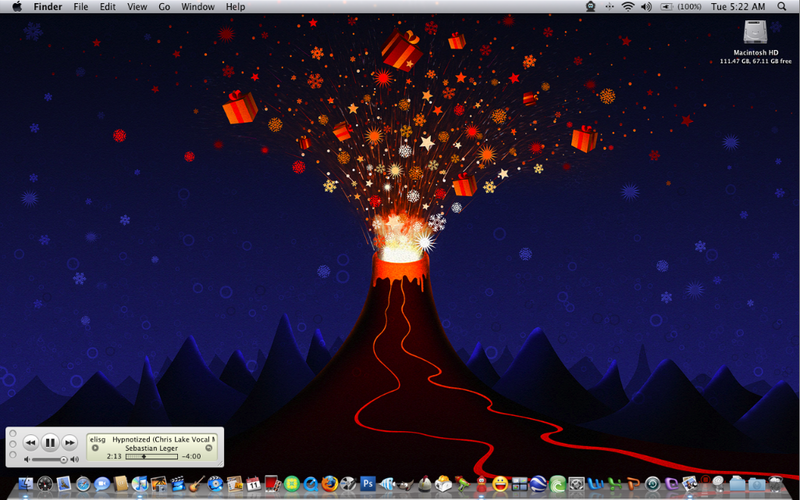Screen dimensions: 800x500
Task: Open the Help menu
Action: [x=235, y=7]
